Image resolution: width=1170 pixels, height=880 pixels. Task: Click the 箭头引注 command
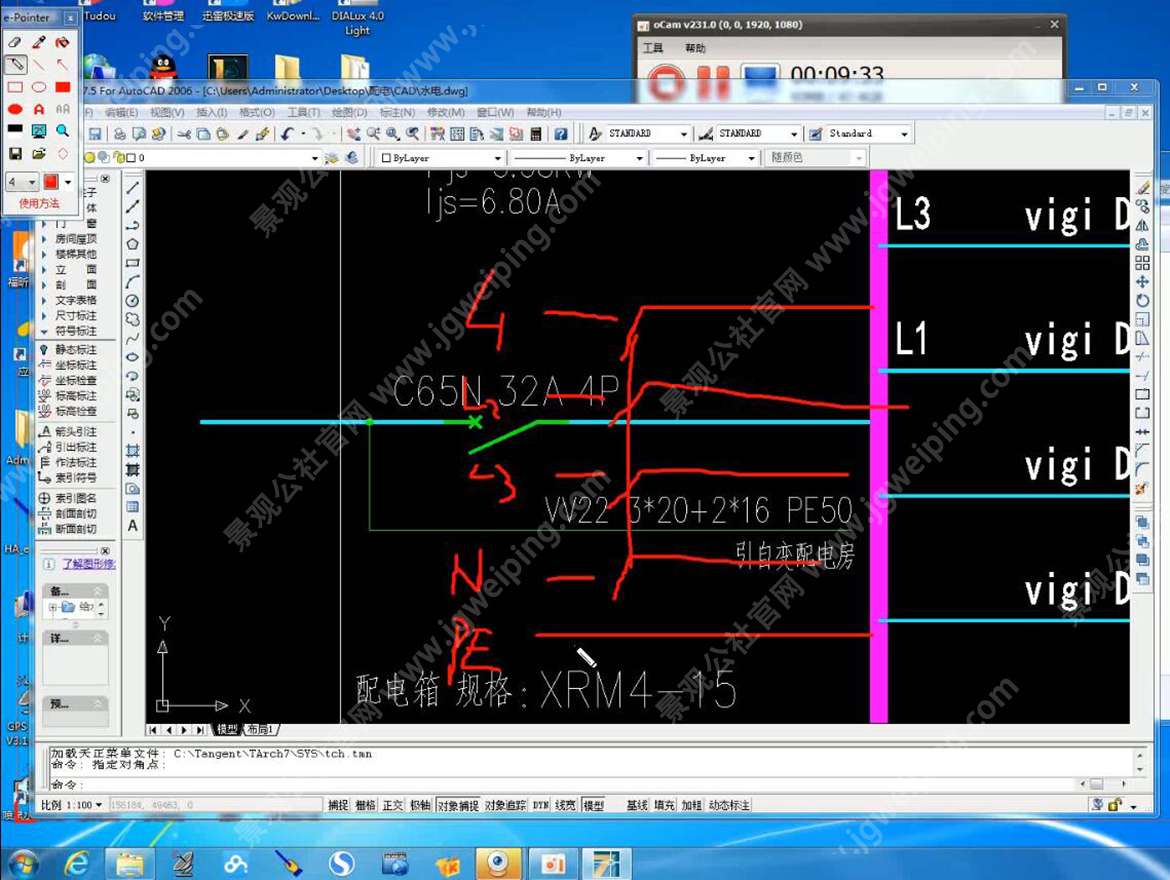[69, 431]
